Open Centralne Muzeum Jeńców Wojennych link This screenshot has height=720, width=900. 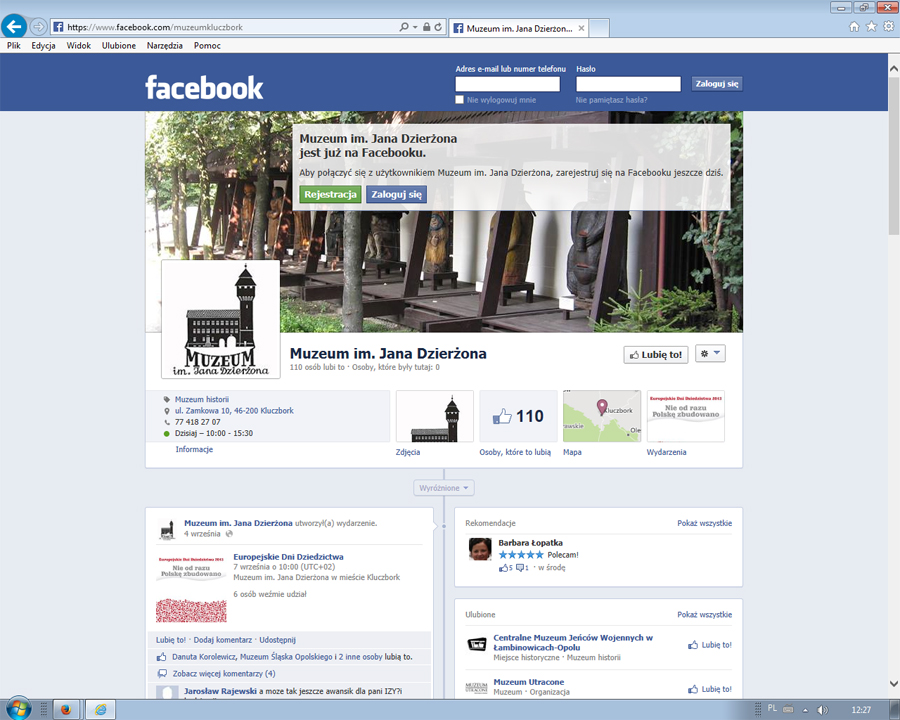pyautogui.click(x=573, y=642)
